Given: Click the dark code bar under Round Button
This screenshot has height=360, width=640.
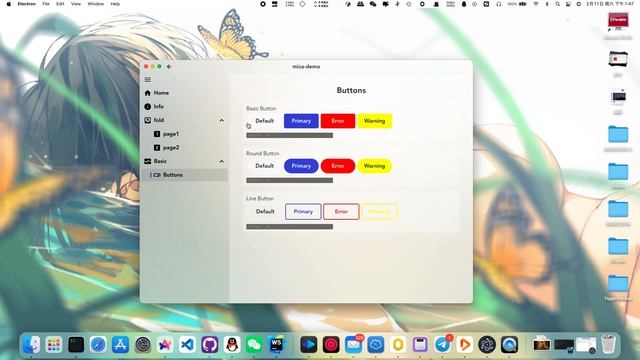Looking at the screenshot, I should pyautogui.click(x=289, y=180).
